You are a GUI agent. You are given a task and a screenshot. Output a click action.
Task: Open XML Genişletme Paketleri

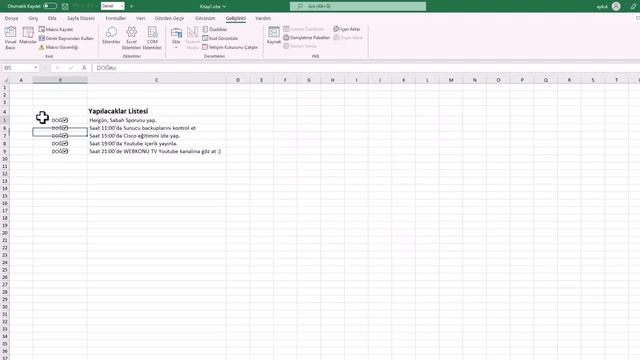click(307, 38)
